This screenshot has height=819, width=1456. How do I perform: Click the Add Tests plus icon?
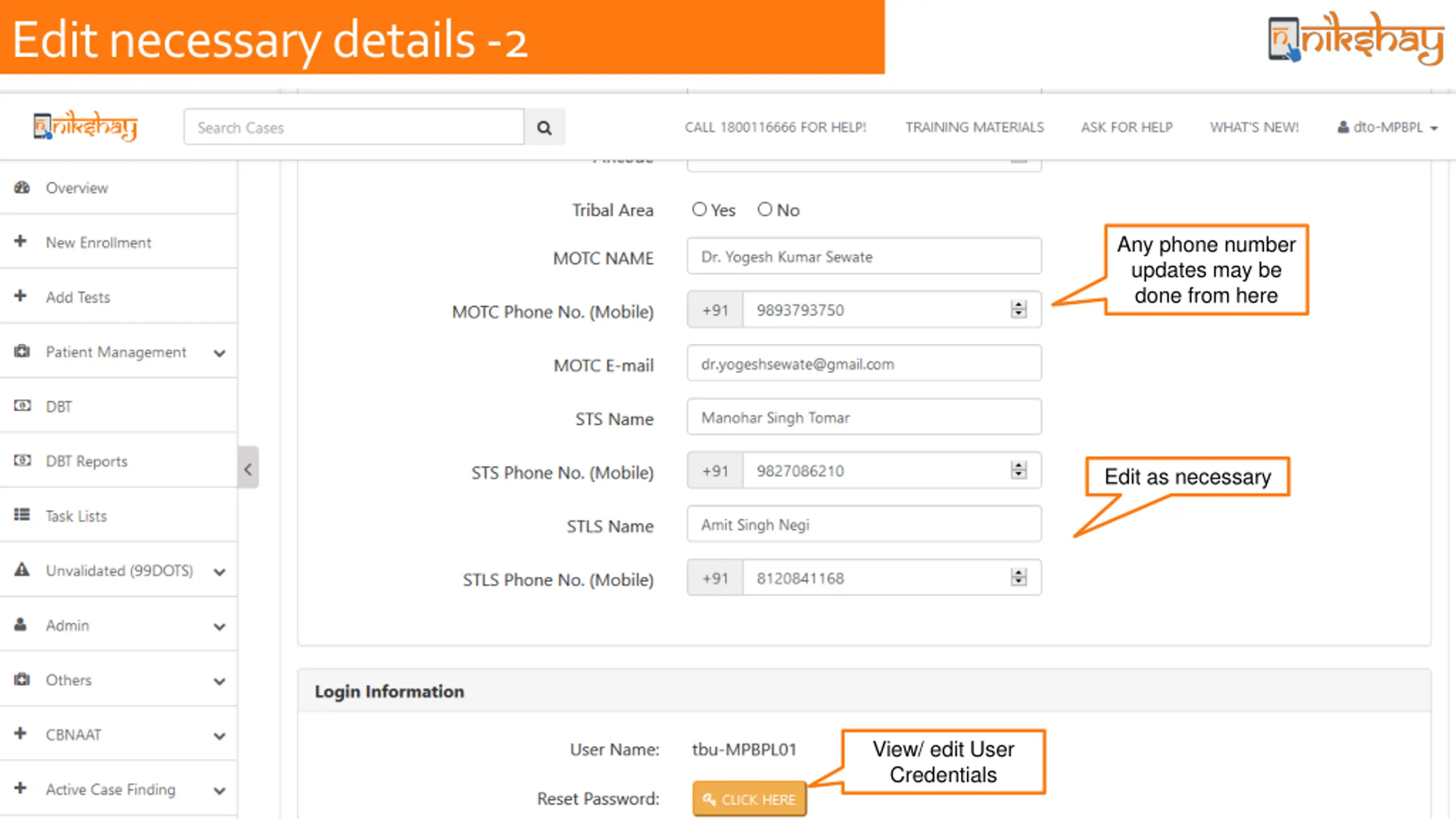click(x=20, y=296)
